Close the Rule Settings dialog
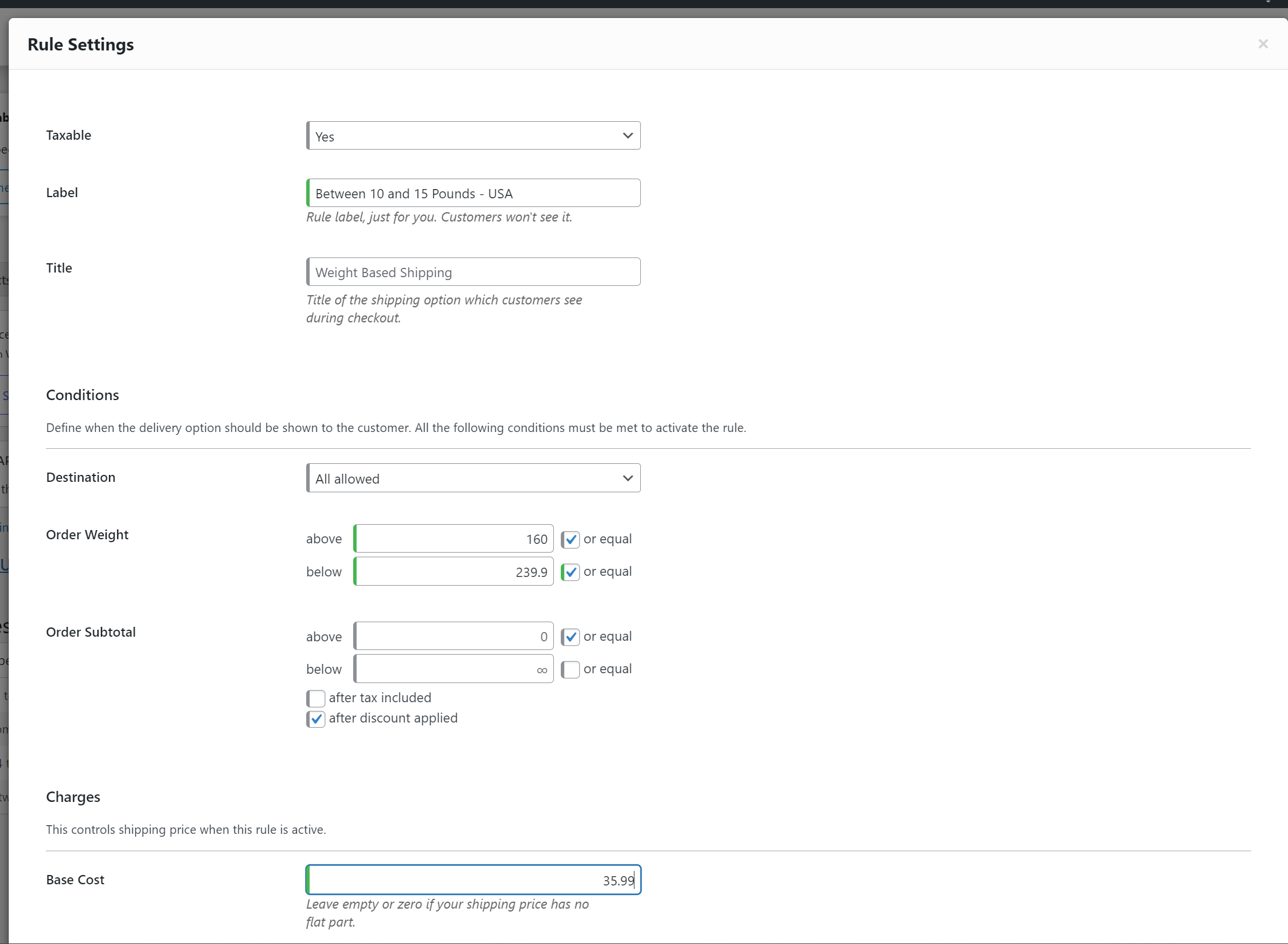The image size is (1288, 944). (x=1263, y=44)
